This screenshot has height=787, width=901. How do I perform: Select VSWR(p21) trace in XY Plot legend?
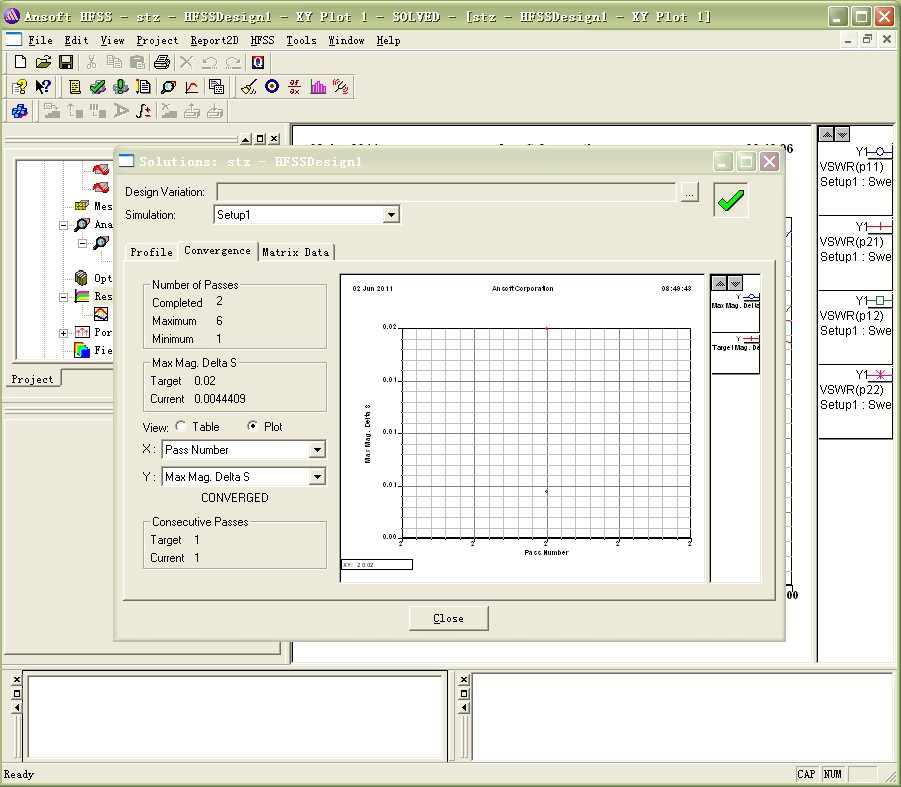[856, 253]
